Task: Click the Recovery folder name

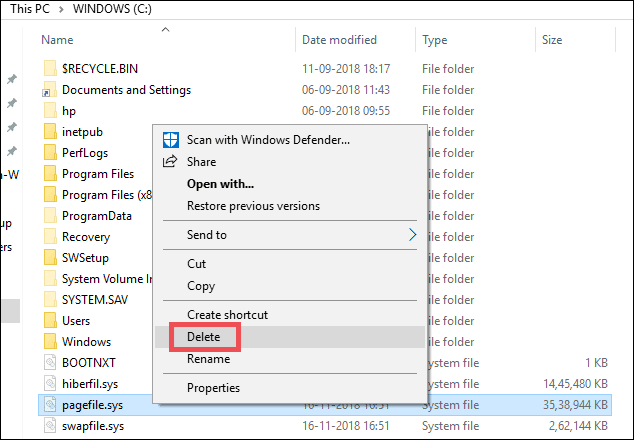Action: (x=86, y=237)
